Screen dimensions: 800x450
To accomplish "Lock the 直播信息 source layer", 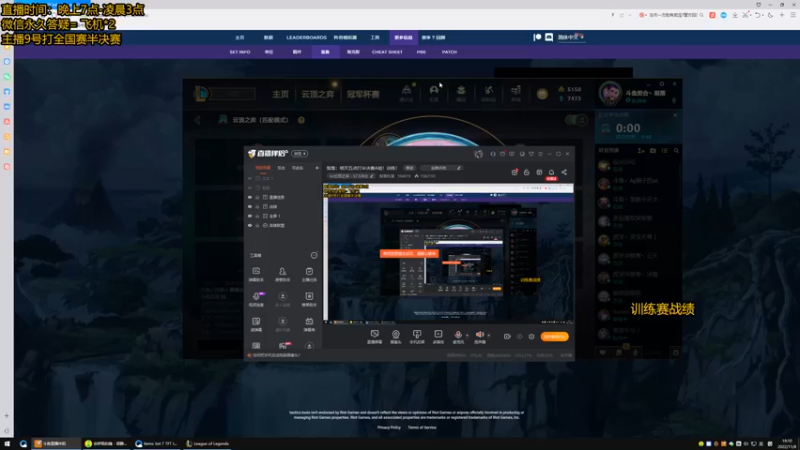I will pyautogui.click(x=257, y=197).
